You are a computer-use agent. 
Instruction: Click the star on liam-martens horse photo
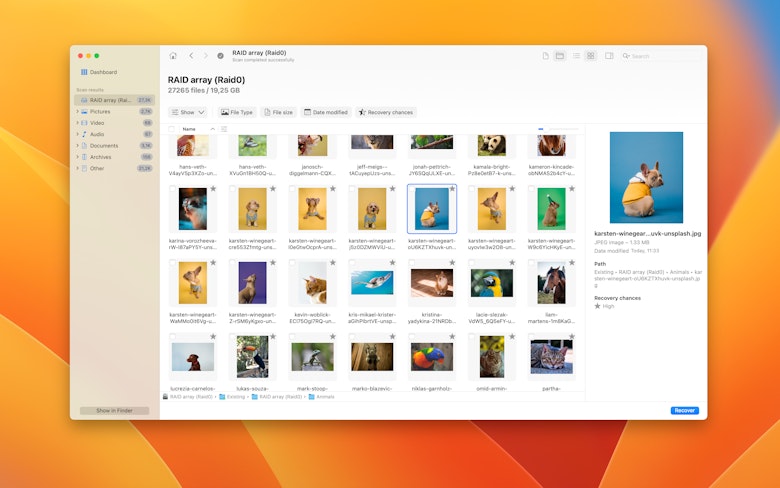point(572,262)
